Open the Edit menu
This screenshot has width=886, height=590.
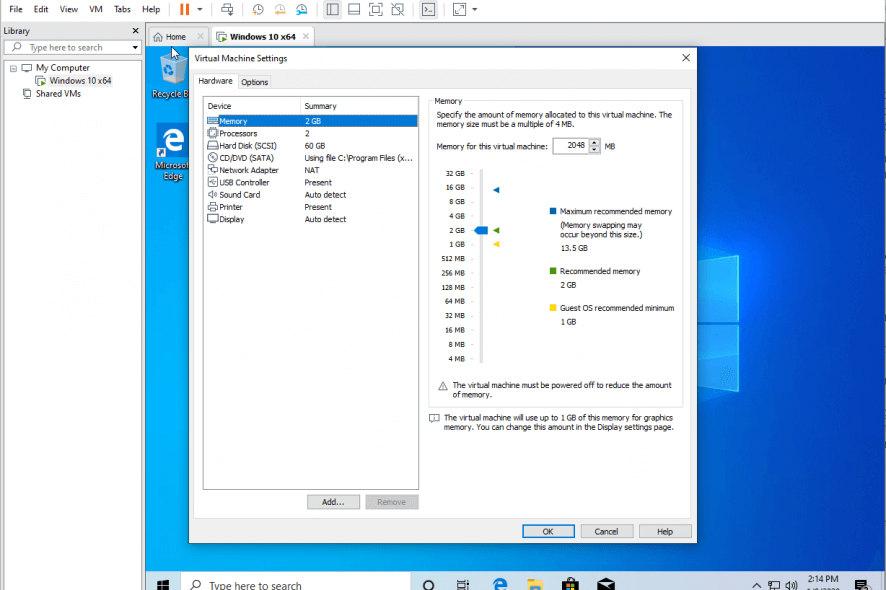click(41, 9)
